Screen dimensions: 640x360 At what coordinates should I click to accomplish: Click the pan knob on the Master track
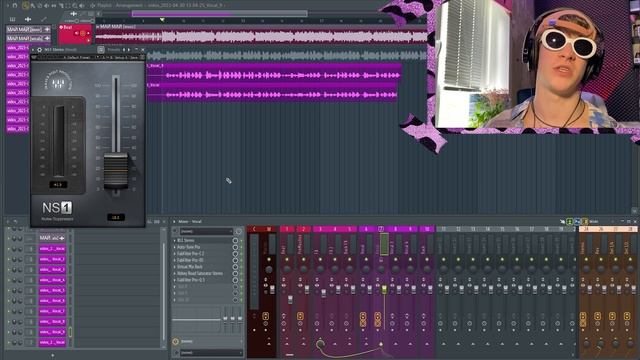(x=269, y=269)
